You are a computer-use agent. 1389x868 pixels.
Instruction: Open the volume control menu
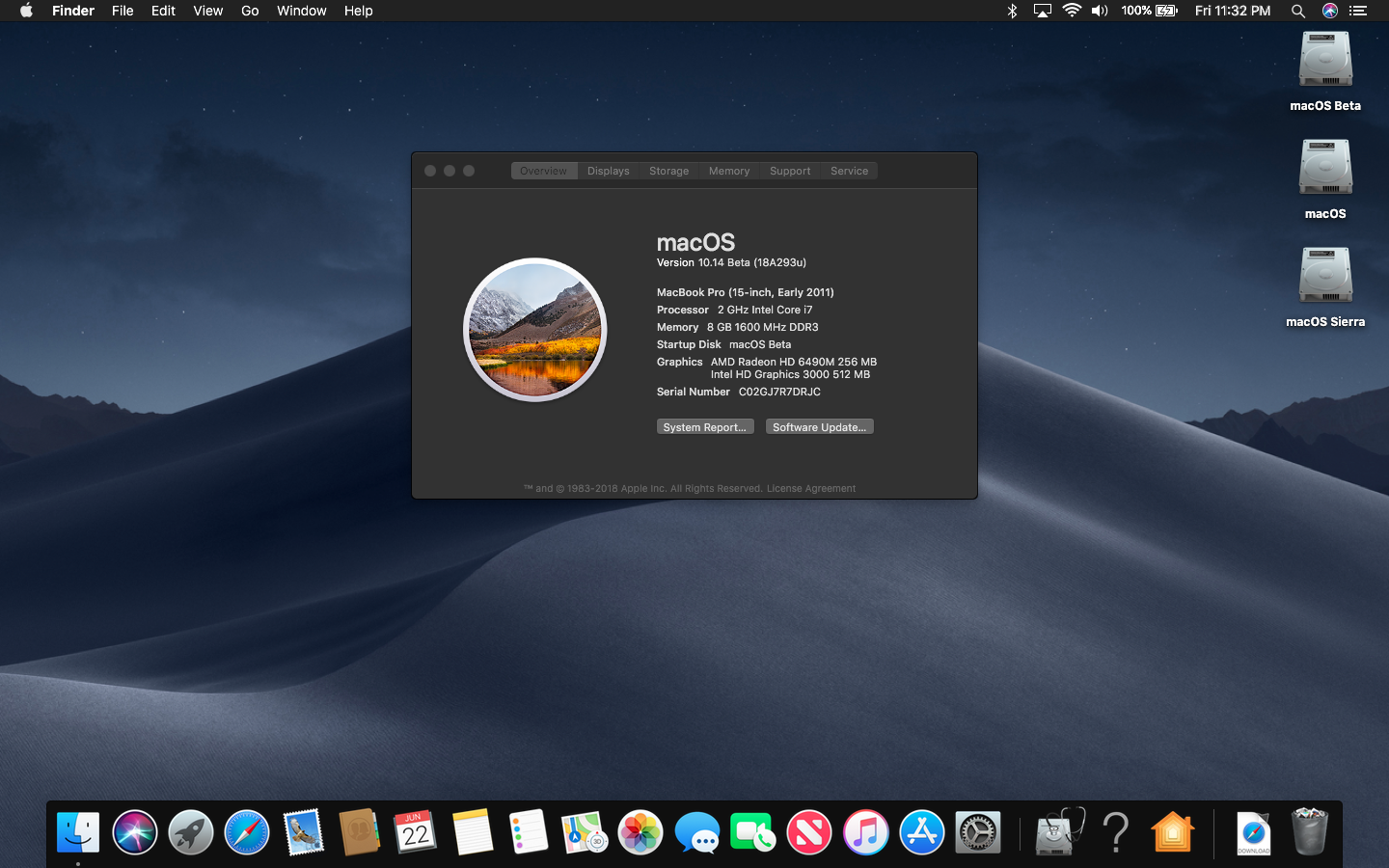(1100, 11)
